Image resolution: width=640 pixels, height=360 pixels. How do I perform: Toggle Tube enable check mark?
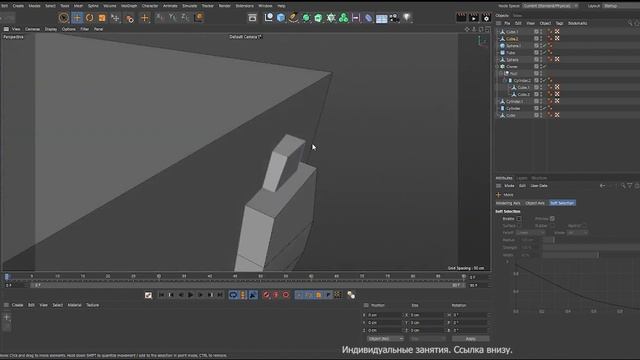coord(545,53)
